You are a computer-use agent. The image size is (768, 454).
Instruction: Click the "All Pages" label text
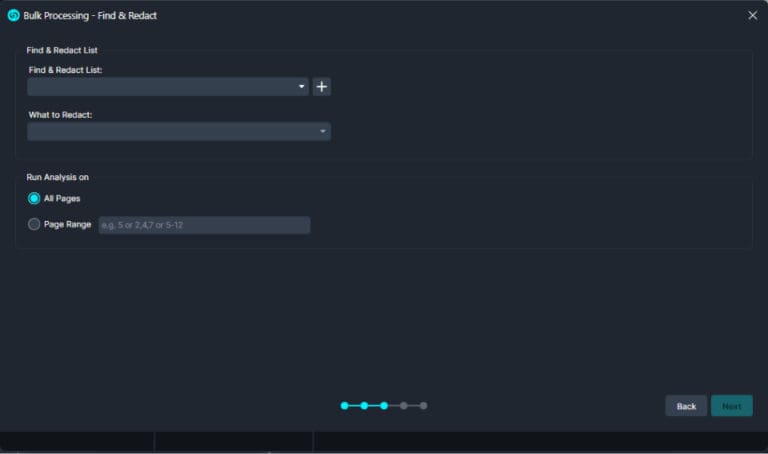[x=62, y=198]
